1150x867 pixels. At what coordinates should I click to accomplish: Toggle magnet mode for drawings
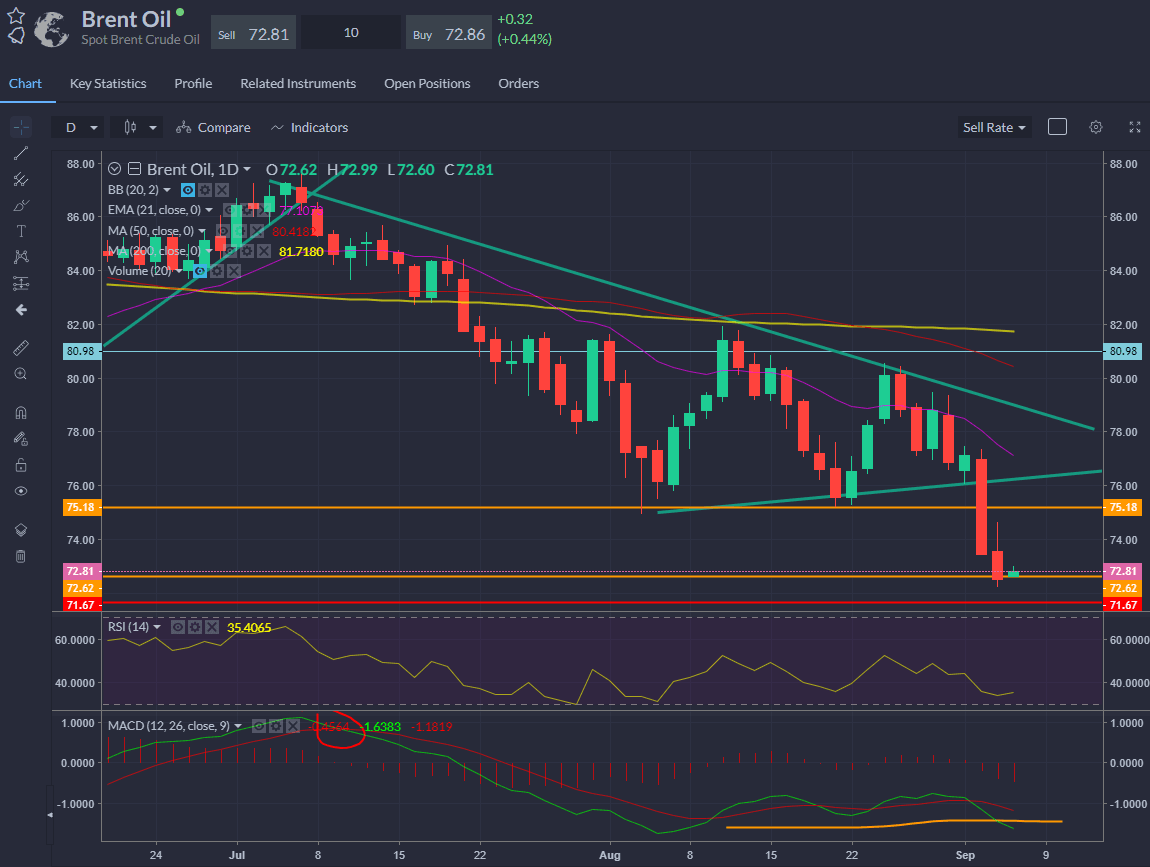pos(21,412)
